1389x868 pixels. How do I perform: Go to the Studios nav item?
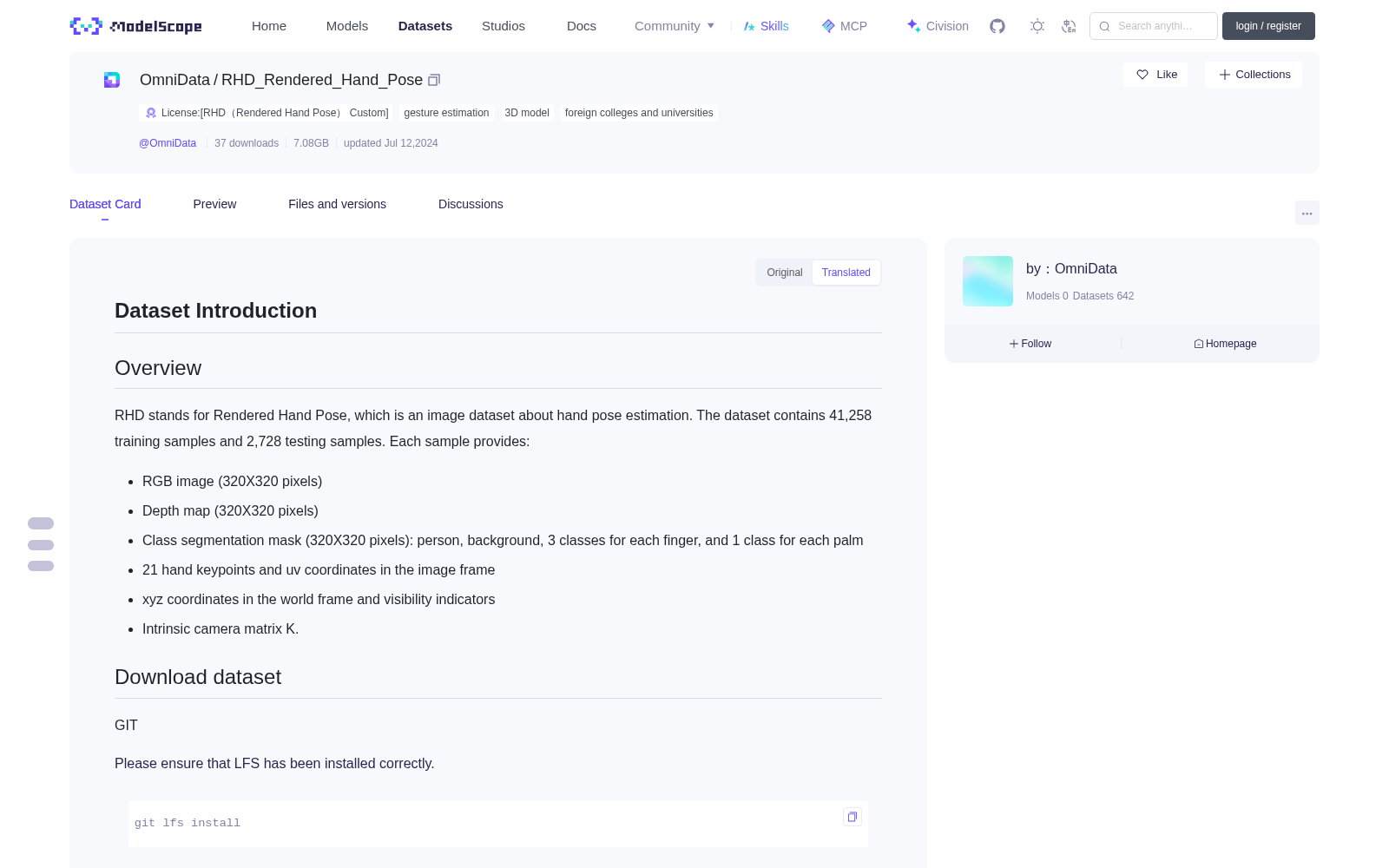tap(504, 26)
